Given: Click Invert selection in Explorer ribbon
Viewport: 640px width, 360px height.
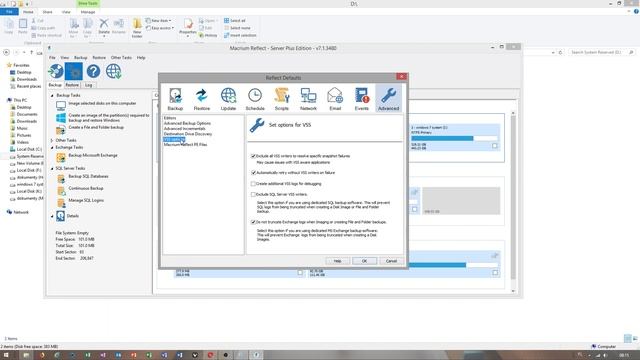Looking at the screenshot, I should 240,36.
